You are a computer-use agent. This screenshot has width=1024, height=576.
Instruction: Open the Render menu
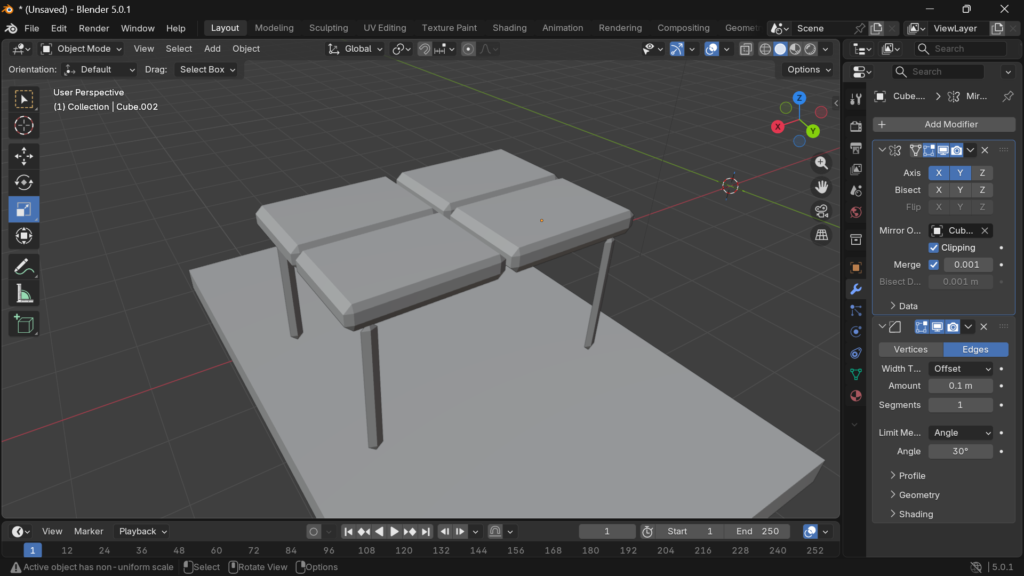pos(93,27)
